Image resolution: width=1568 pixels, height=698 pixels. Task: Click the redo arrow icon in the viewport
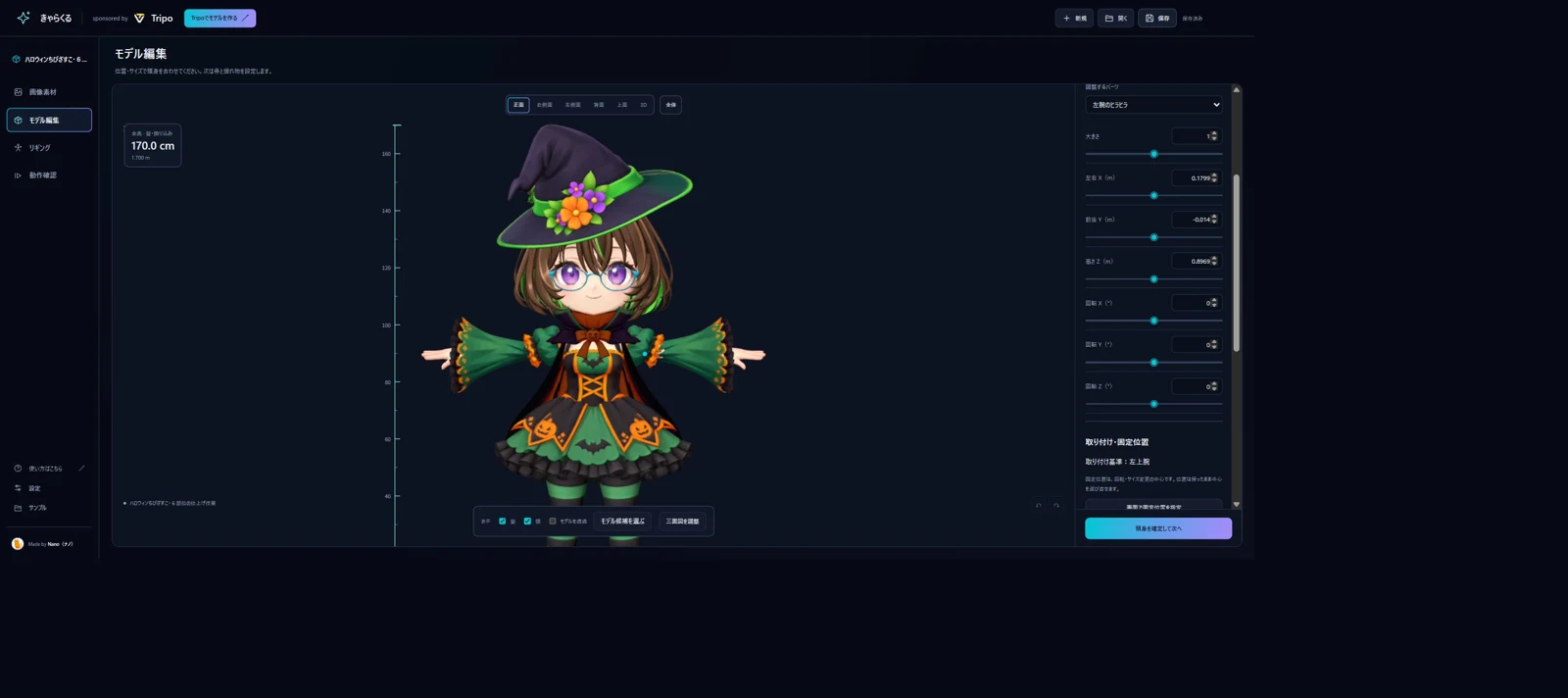click(x=1056, y=506)
